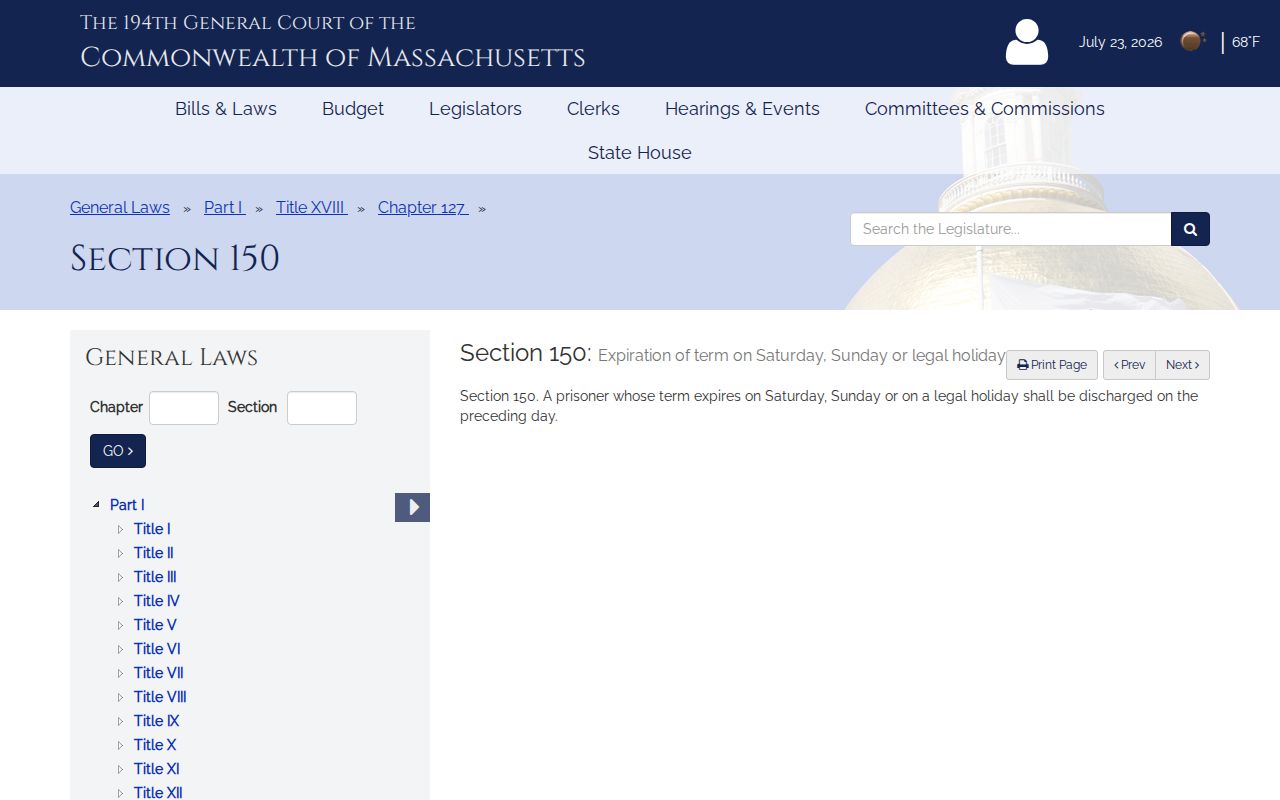Click the moon phase weather icon
The width and height of the screenshot is (1280, 800).
[1192, 41]
